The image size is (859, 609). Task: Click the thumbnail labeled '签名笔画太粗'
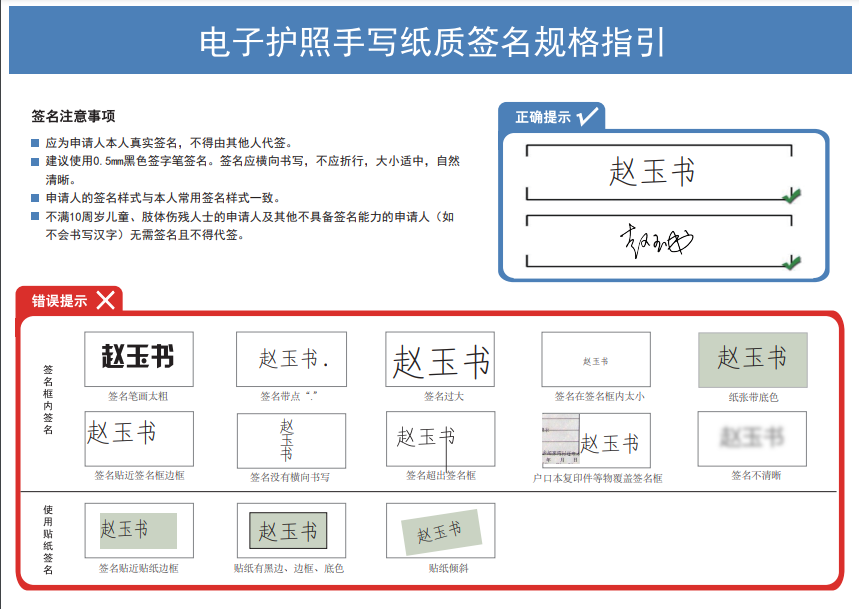coord(139,359)
